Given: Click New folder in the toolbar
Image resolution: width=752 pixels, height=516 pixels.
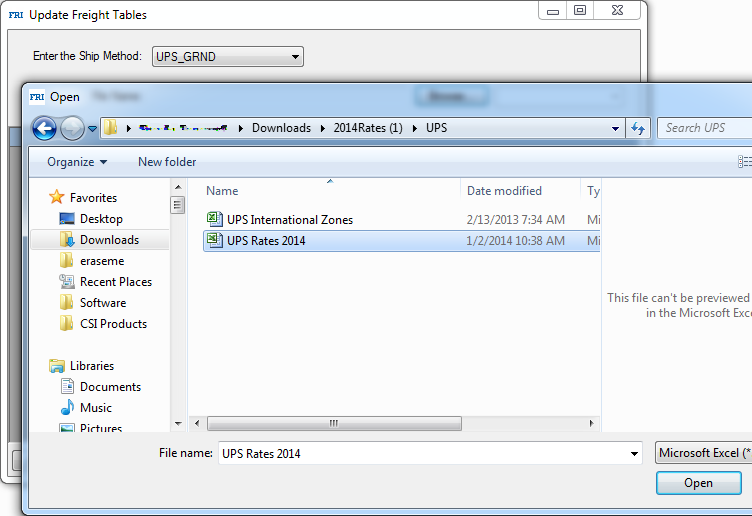Looking at the screenshot, I should 167,162.
